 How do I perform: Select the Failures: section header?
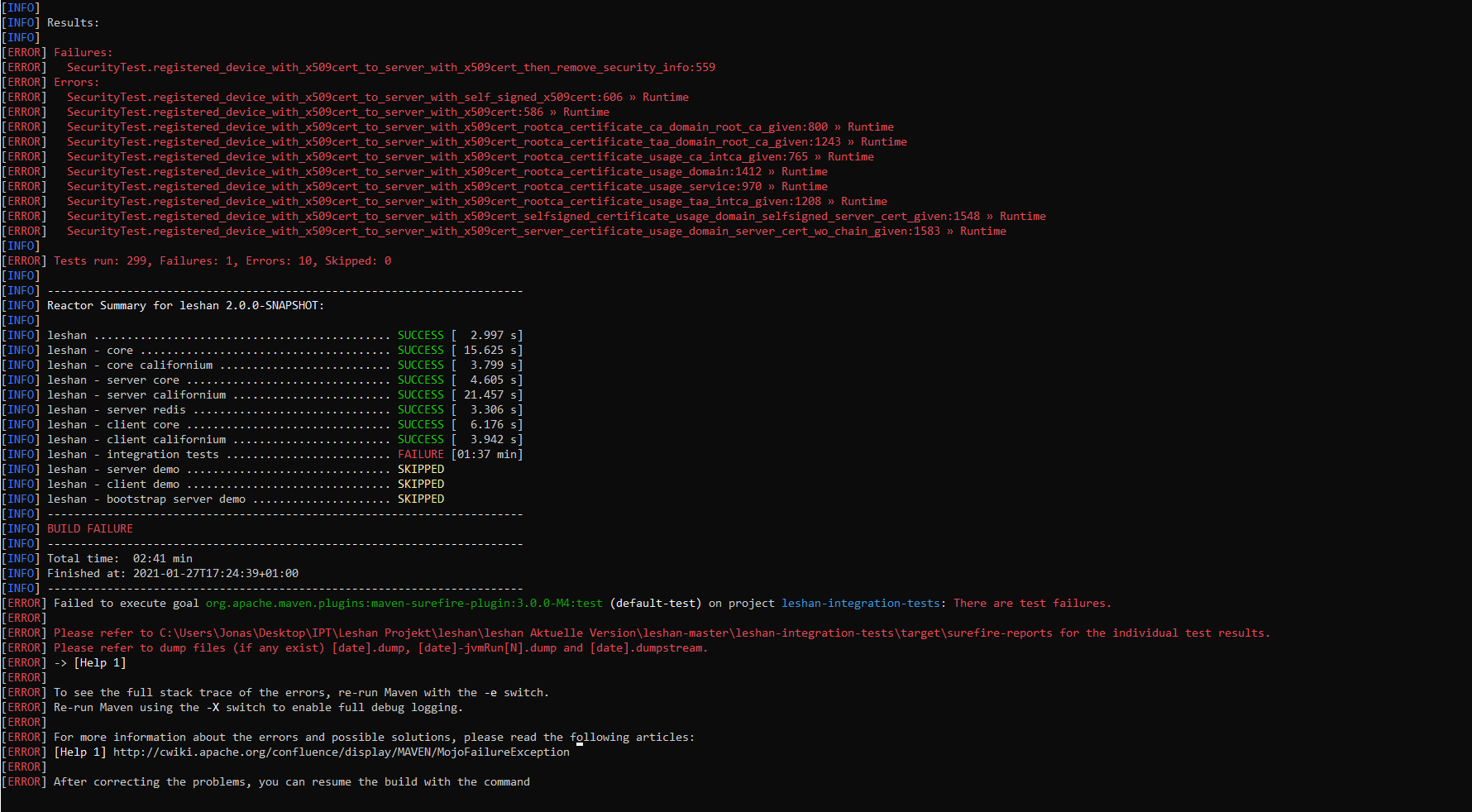point(83,52)
